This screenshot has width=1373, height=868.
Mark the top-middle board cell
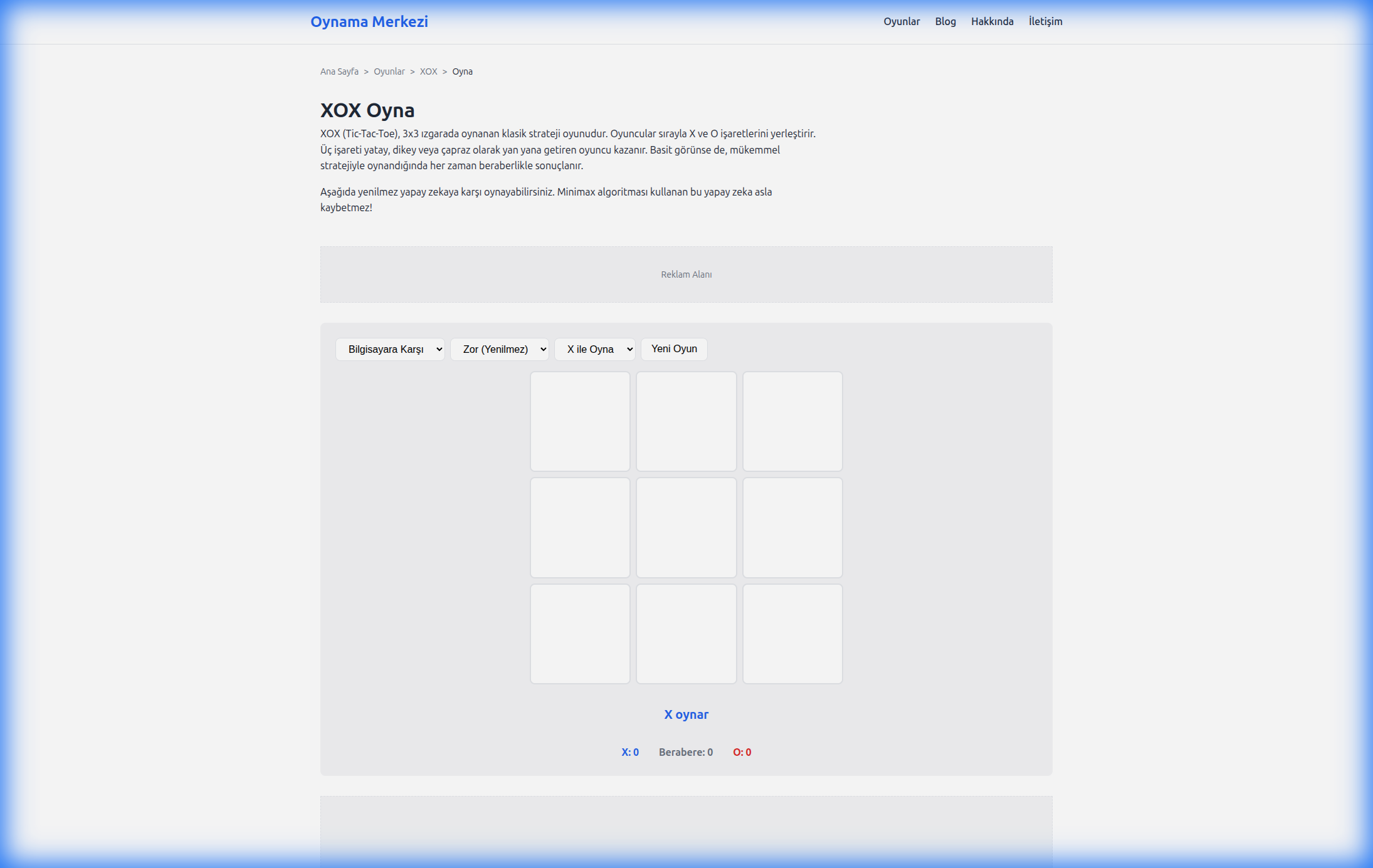[686, 421]
